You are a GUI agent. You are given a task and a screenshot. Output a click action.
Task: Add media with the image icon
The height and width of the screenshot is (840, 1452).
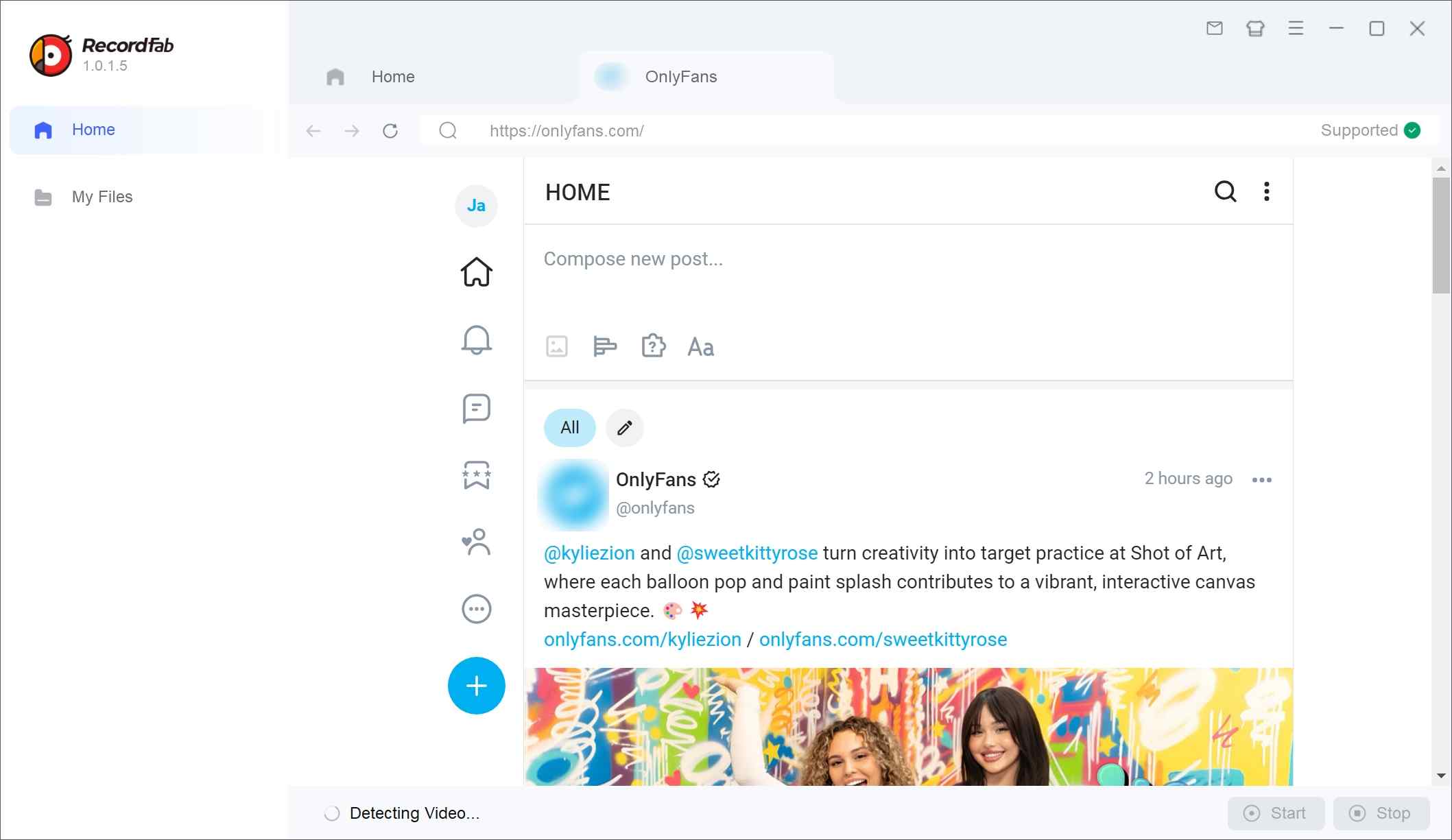tap(556, 346)
